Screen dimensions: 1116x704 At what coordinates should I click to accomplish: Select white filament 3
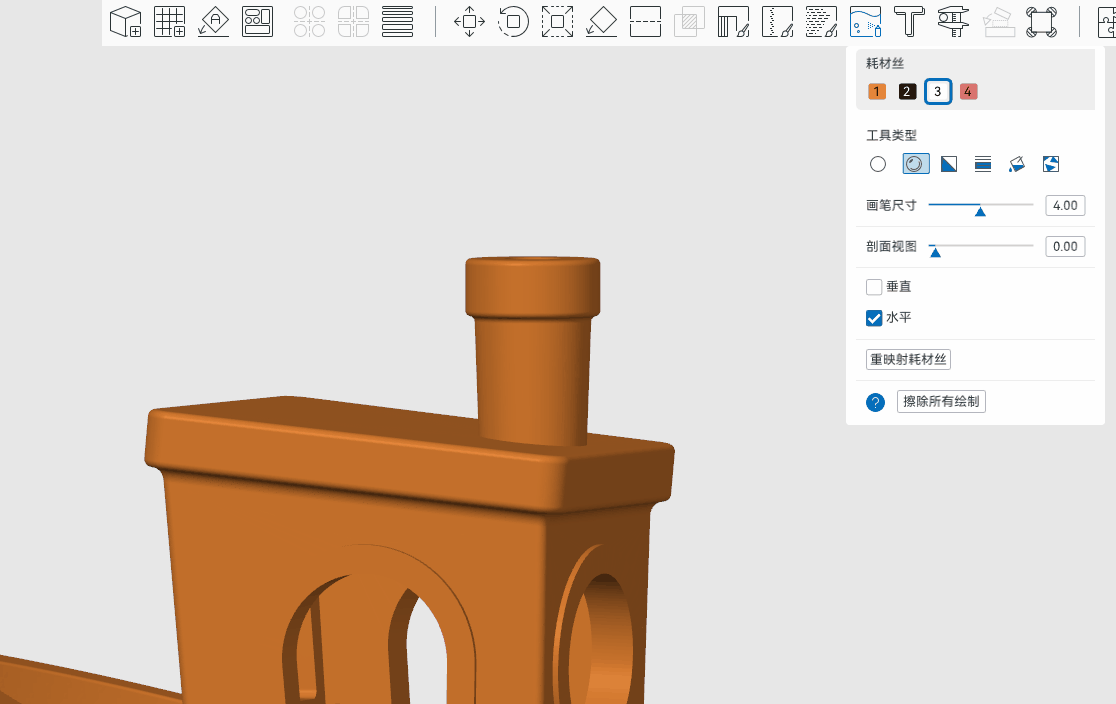(938, 91)
